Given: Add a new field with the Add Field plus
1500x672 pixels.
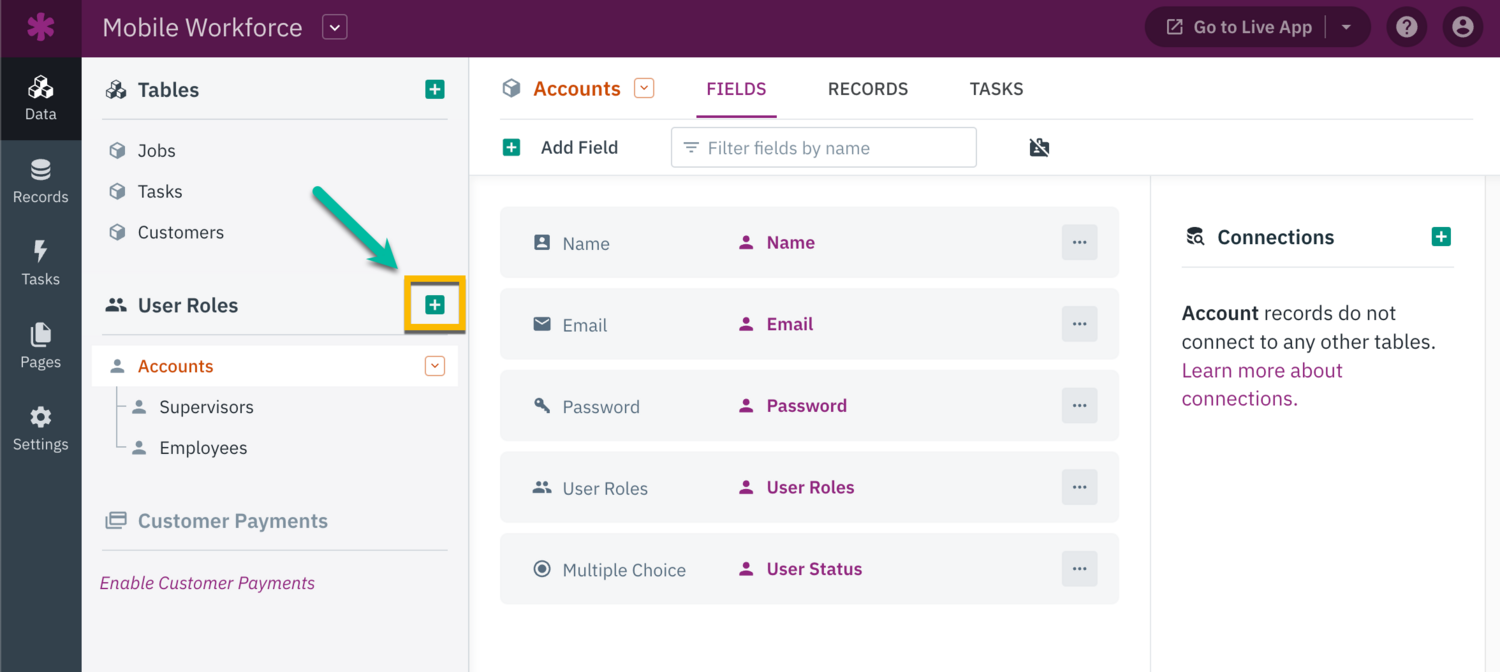Looking at the screenshot, I should click(x=511, y=147).
